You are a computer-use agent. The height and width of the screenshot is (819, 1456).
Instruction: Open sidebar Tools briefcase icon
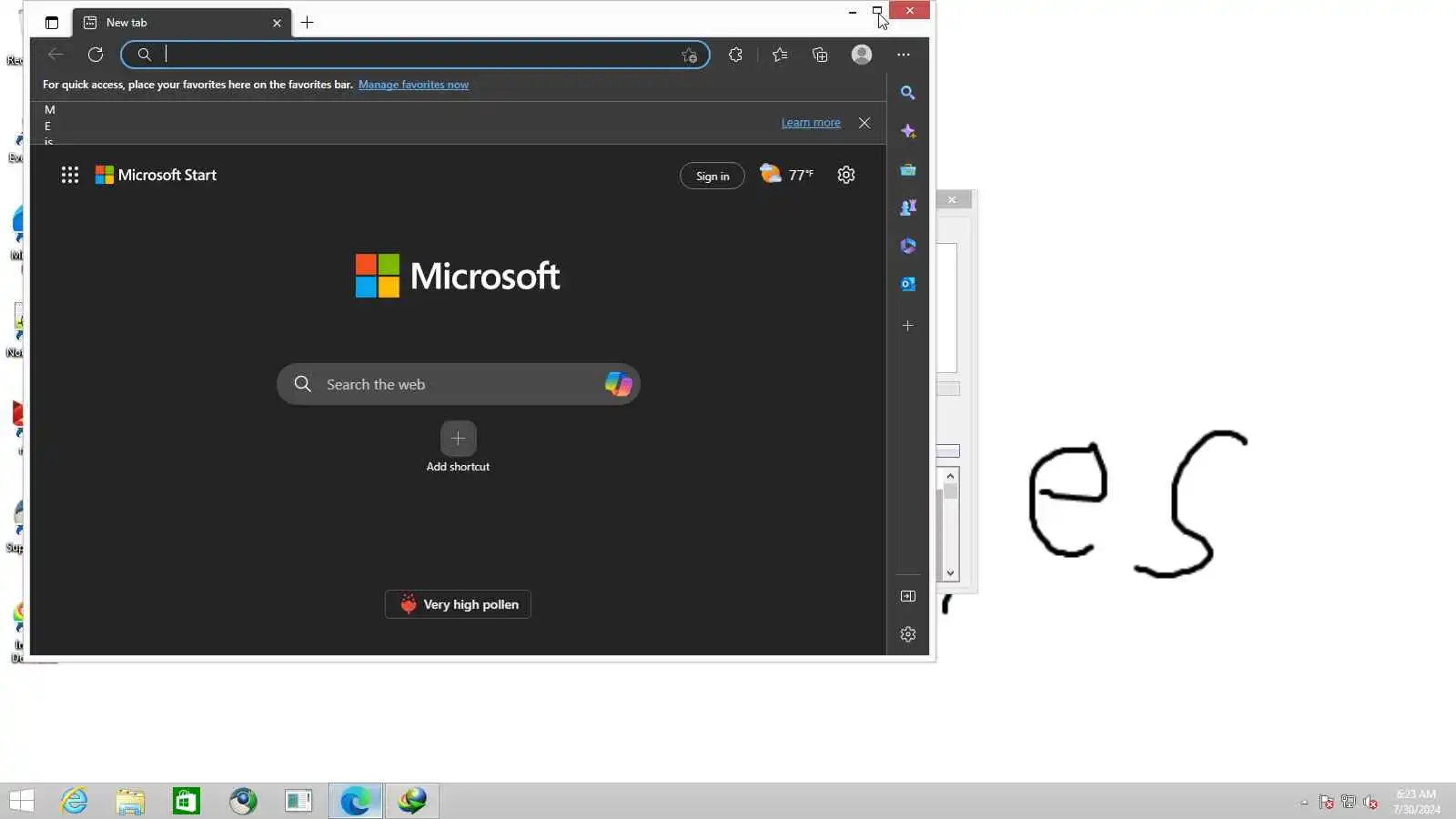tap(908, 169)
